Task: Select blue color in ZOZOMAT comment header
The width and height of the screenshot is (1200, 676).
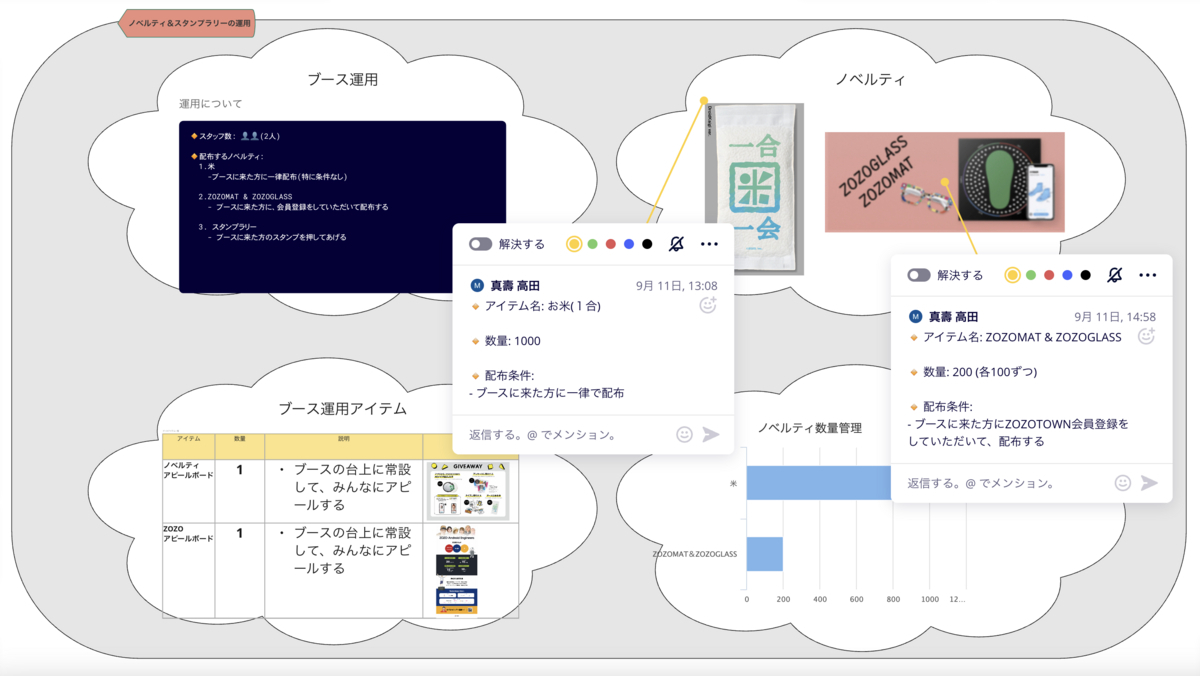Action: click(x=1067, y=275)
